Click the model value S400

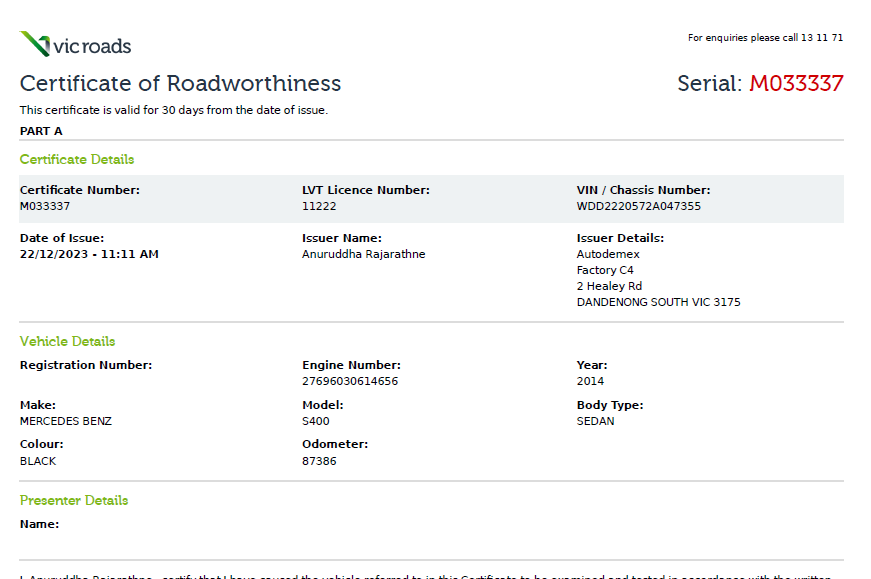(x=316, y=421)
